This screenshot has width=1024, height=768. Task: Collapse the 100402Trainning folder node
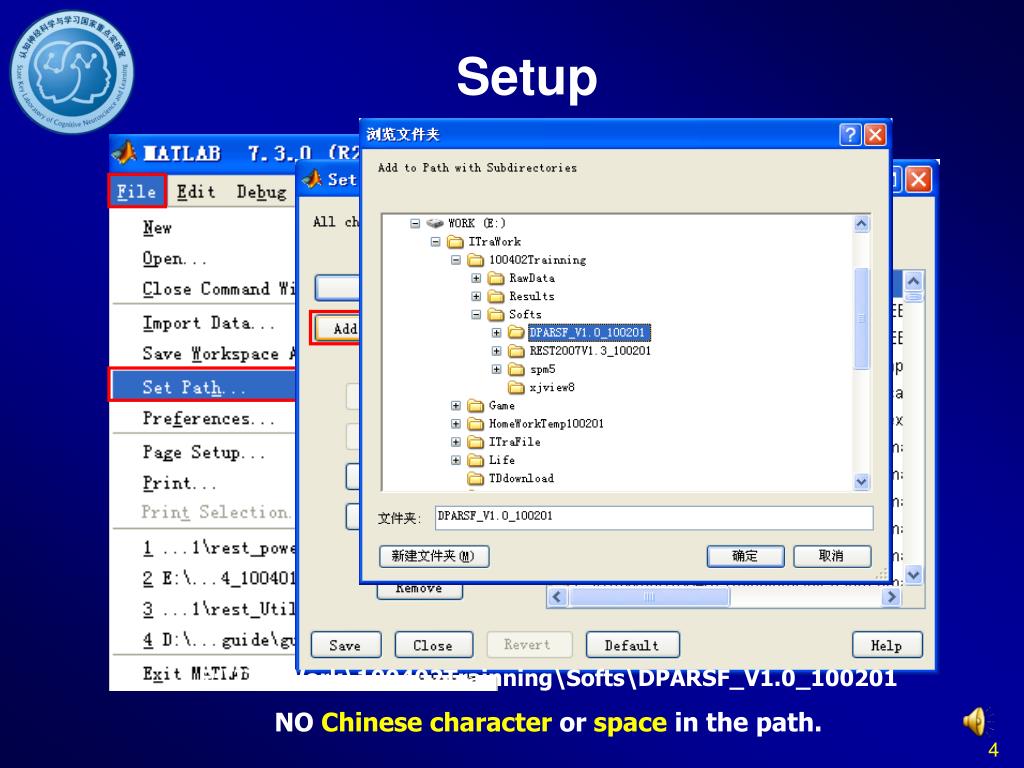tap(456, 260)
